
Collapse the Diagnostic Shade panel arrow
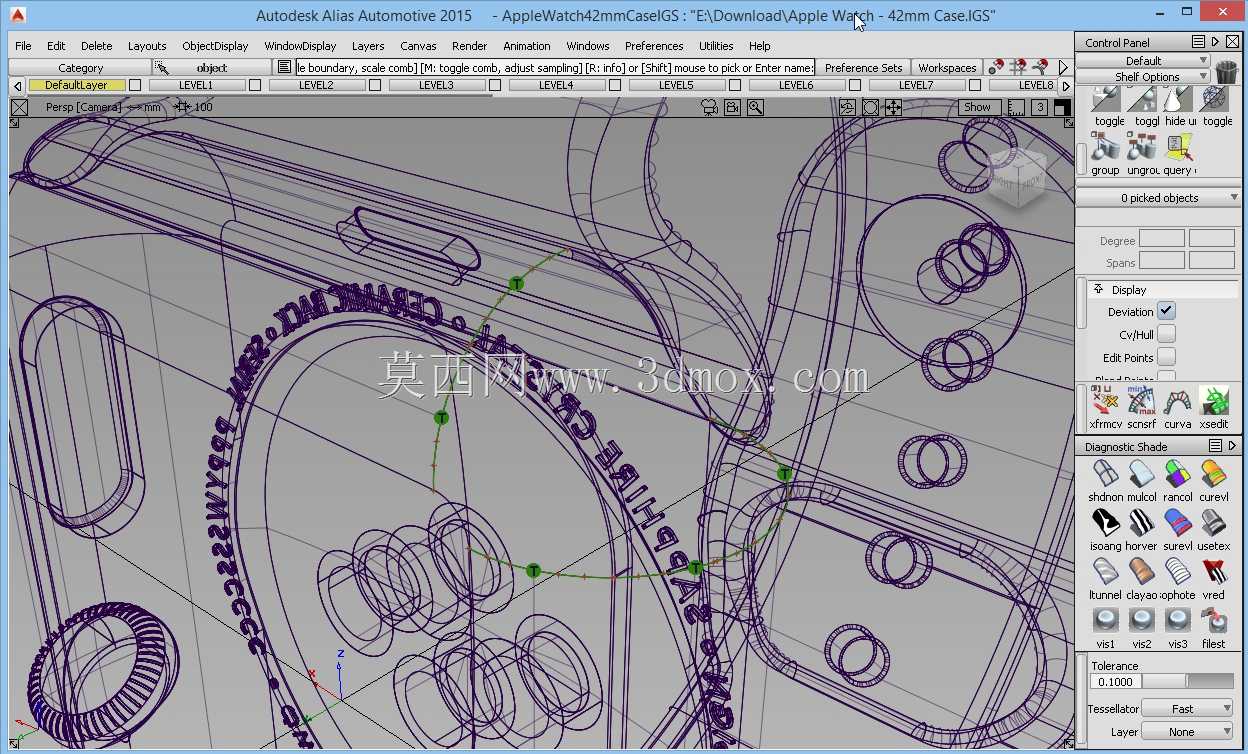pos(1233,446)
